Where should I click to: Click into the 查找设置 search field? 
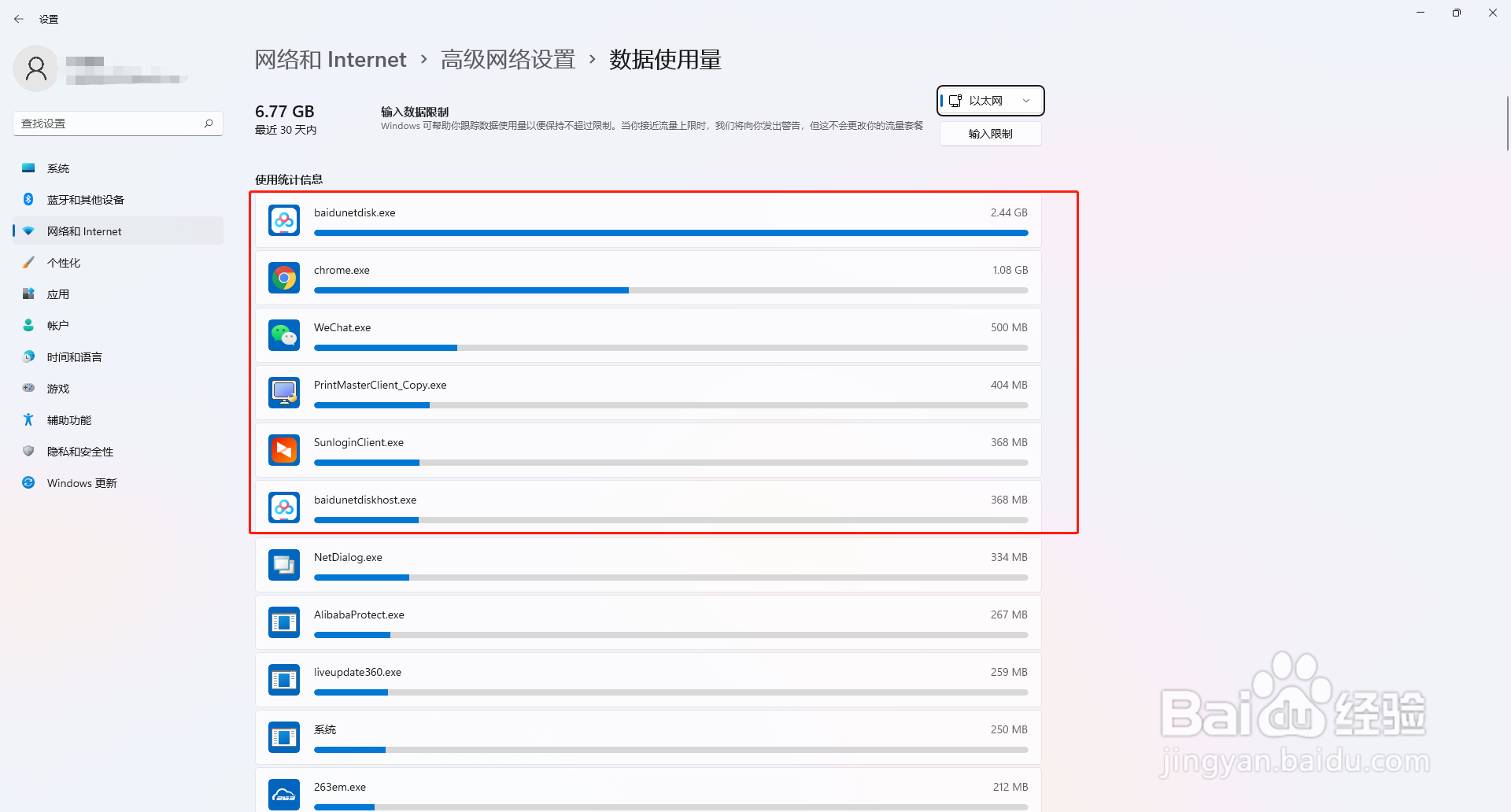pos(118,124)
